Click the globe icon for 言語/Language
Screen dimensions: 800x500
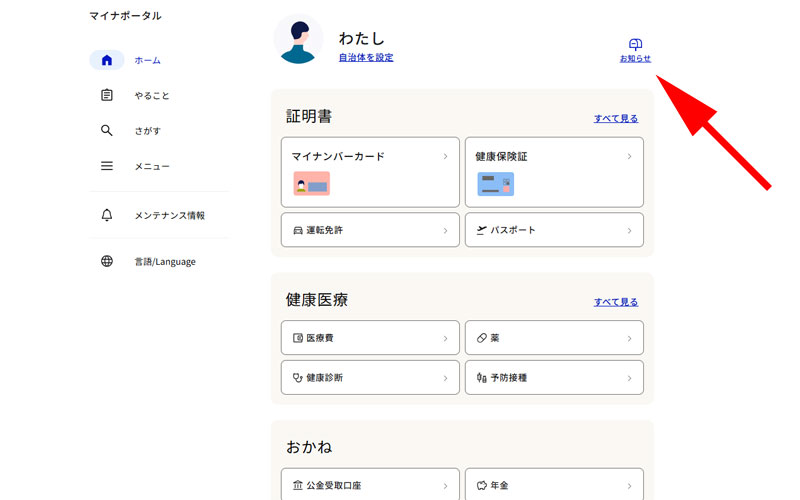pos(107,261)
